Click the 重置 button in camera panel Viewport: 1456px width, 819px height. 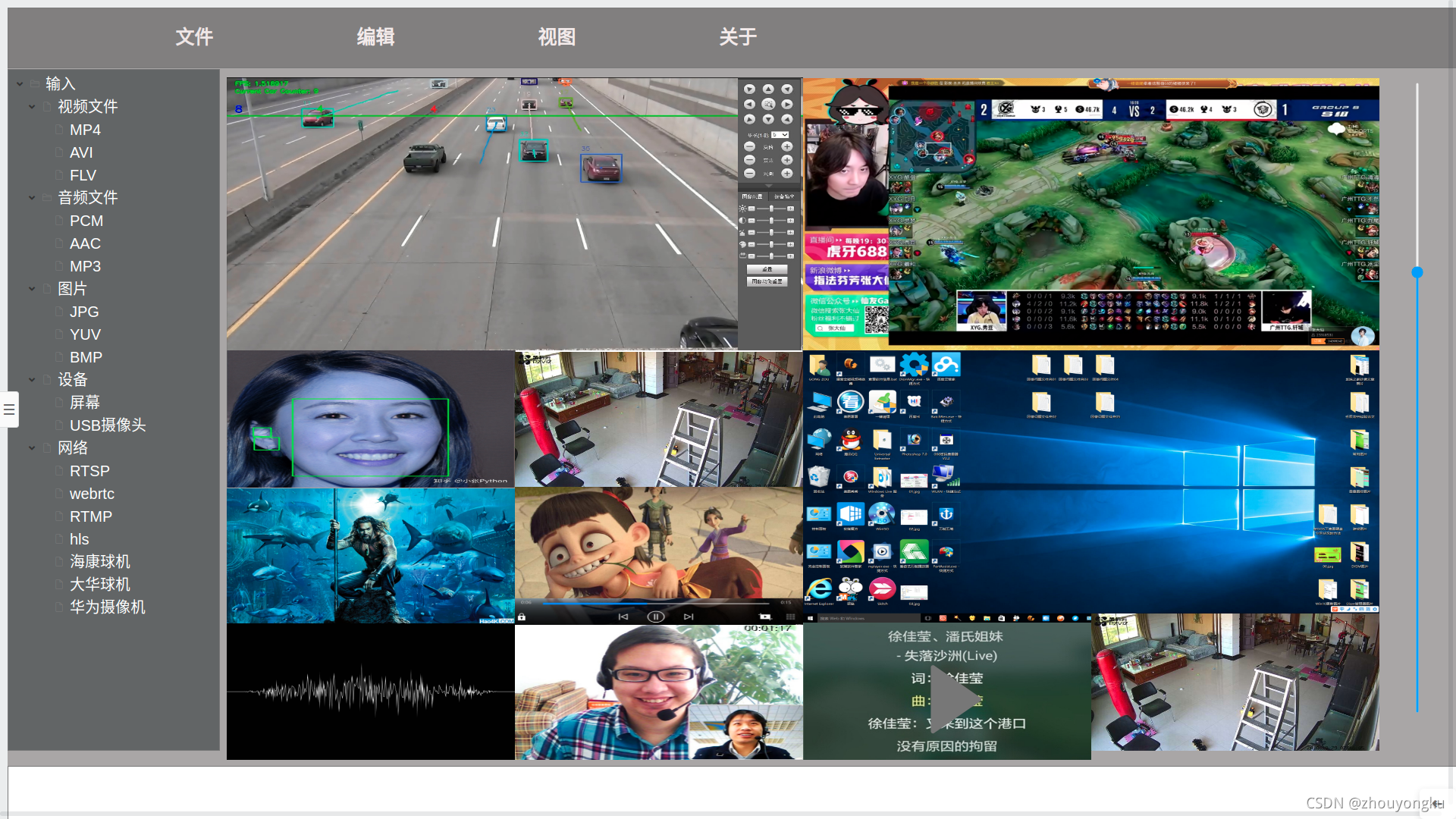pyautogui.click(x=767, y=269)
